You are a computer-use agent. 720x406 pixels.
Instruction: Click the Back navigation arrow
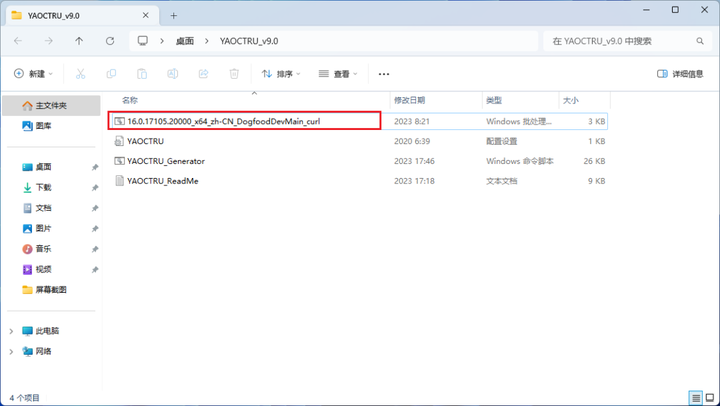[x=18, y=41]
